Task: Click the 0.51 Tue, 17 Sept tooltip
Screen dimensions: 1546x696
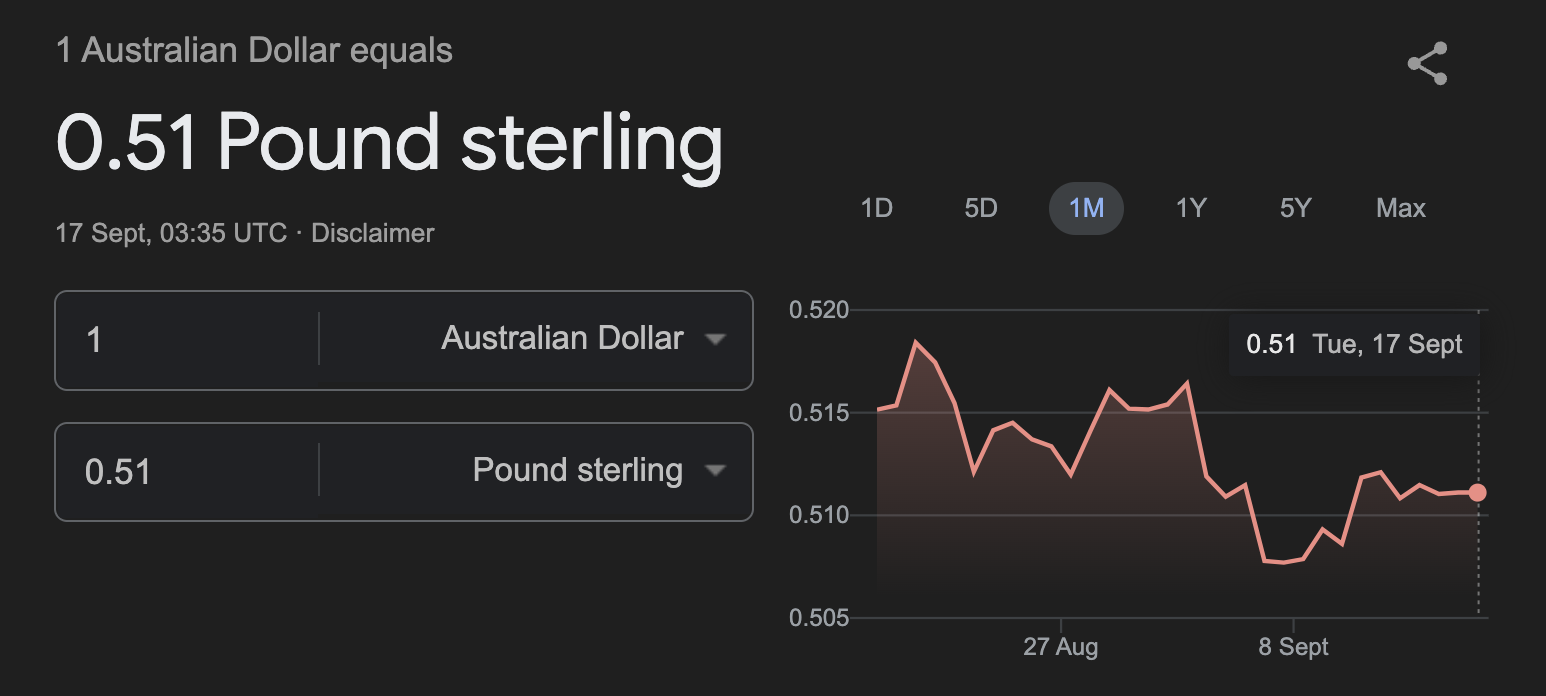Action: pyautogui.click(x=1354, y=345)
